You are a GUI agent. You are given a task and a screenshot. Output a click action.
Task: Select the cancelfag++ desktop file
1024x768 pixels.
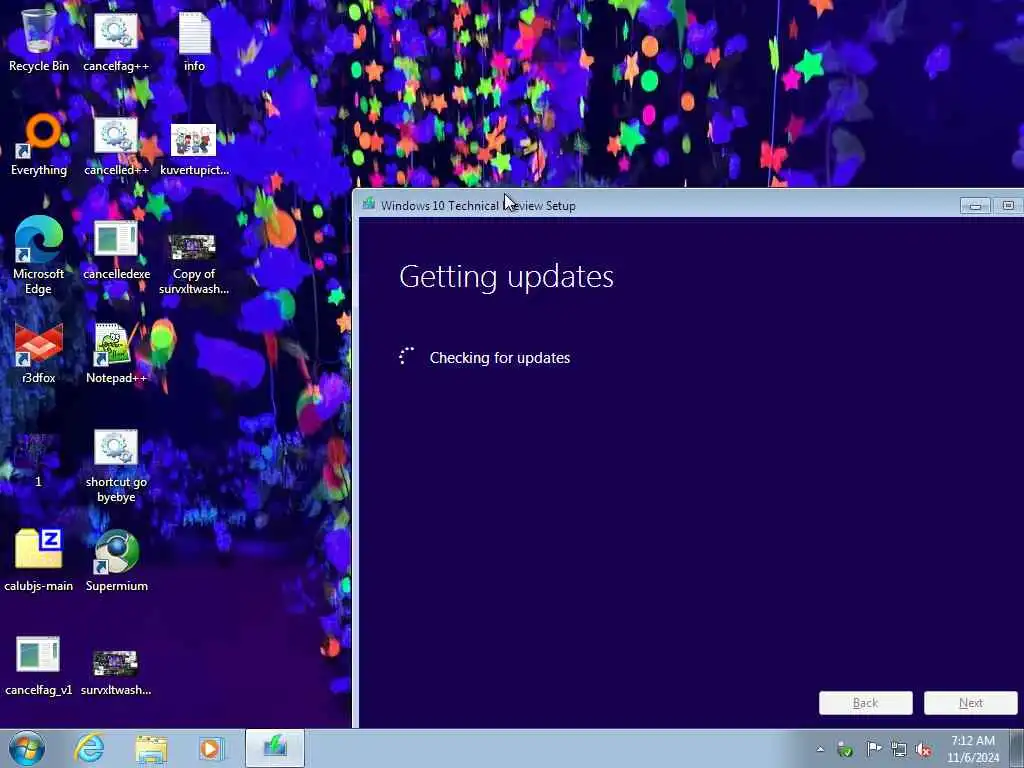pyautogui.click(x=116, y=40)
